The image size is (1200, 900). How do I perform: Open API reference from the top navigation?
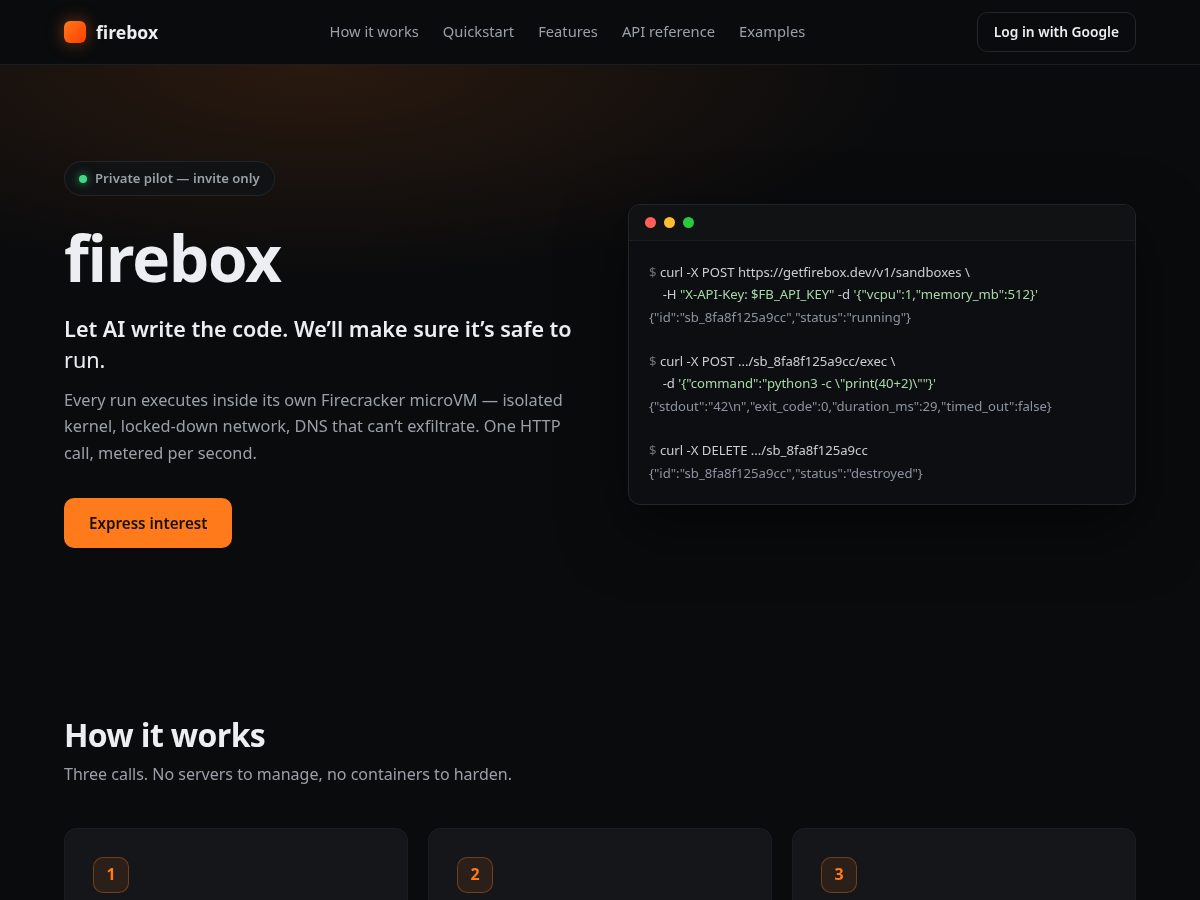668,32
